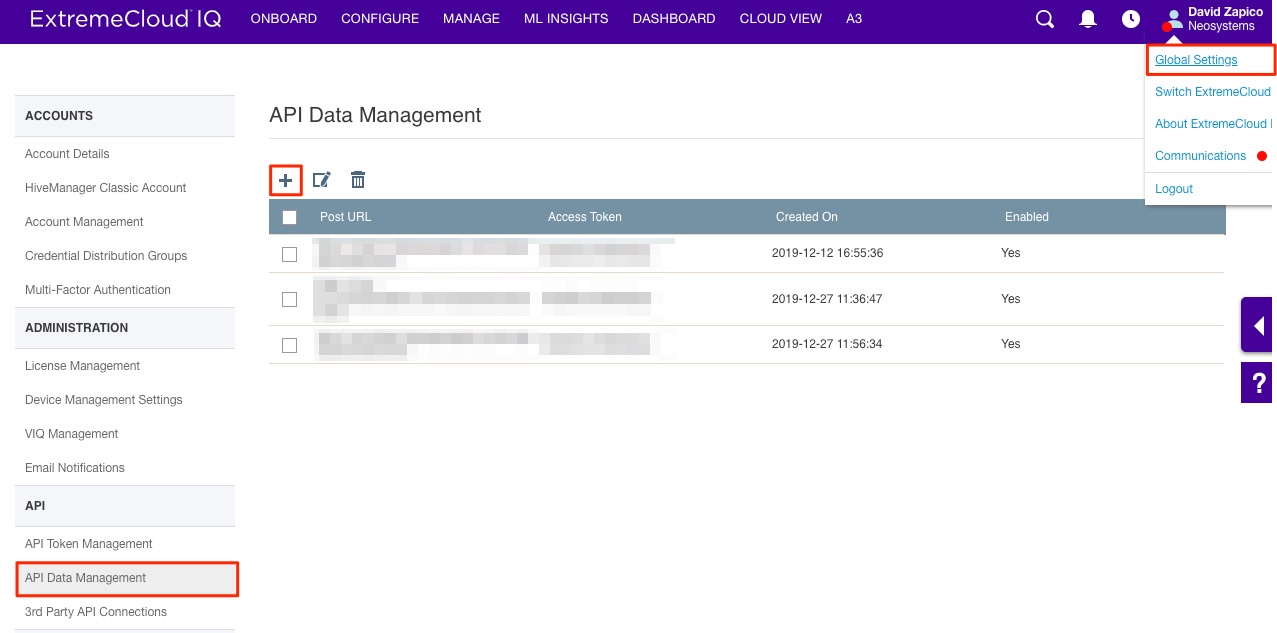The width and height of the screenshot is (1277, 633).
Task: Click the Post URL column header
Action: pyautogui.click(x=345, y=217)
